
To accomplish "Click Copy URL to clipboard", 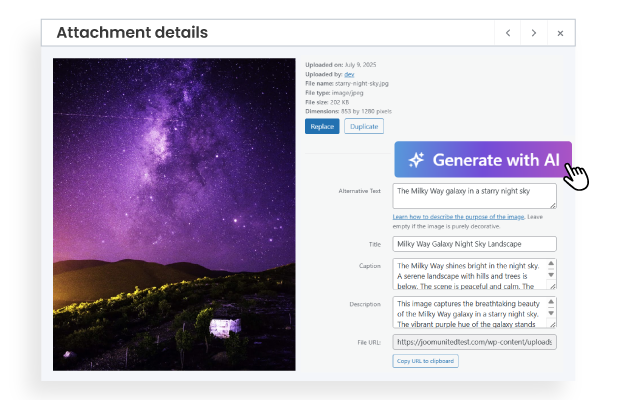I will 425,360.
